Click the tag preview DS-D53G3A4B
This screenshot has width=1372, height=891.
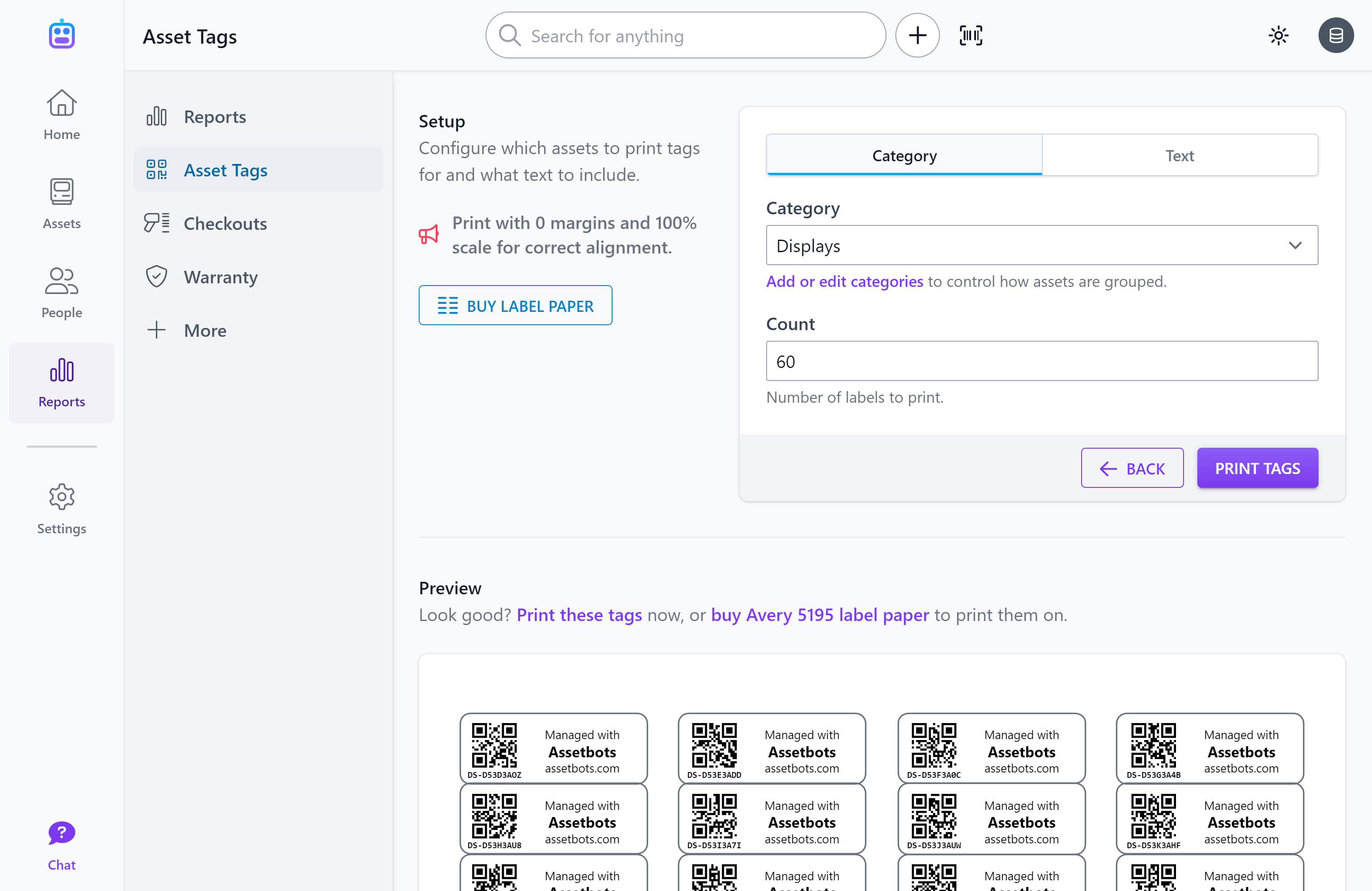coord(1210,748)
